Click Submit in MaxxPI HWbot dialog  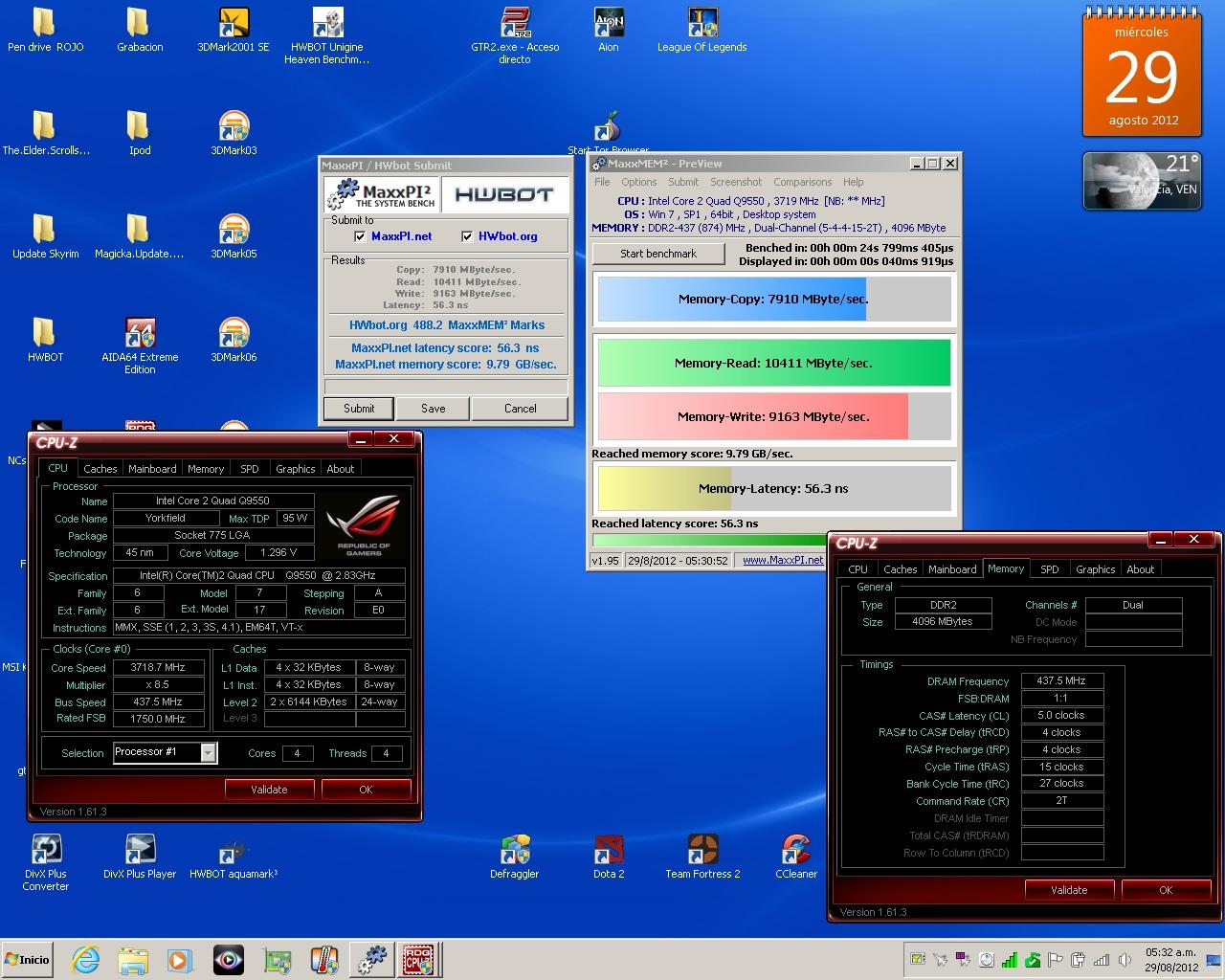click(359, 409)
